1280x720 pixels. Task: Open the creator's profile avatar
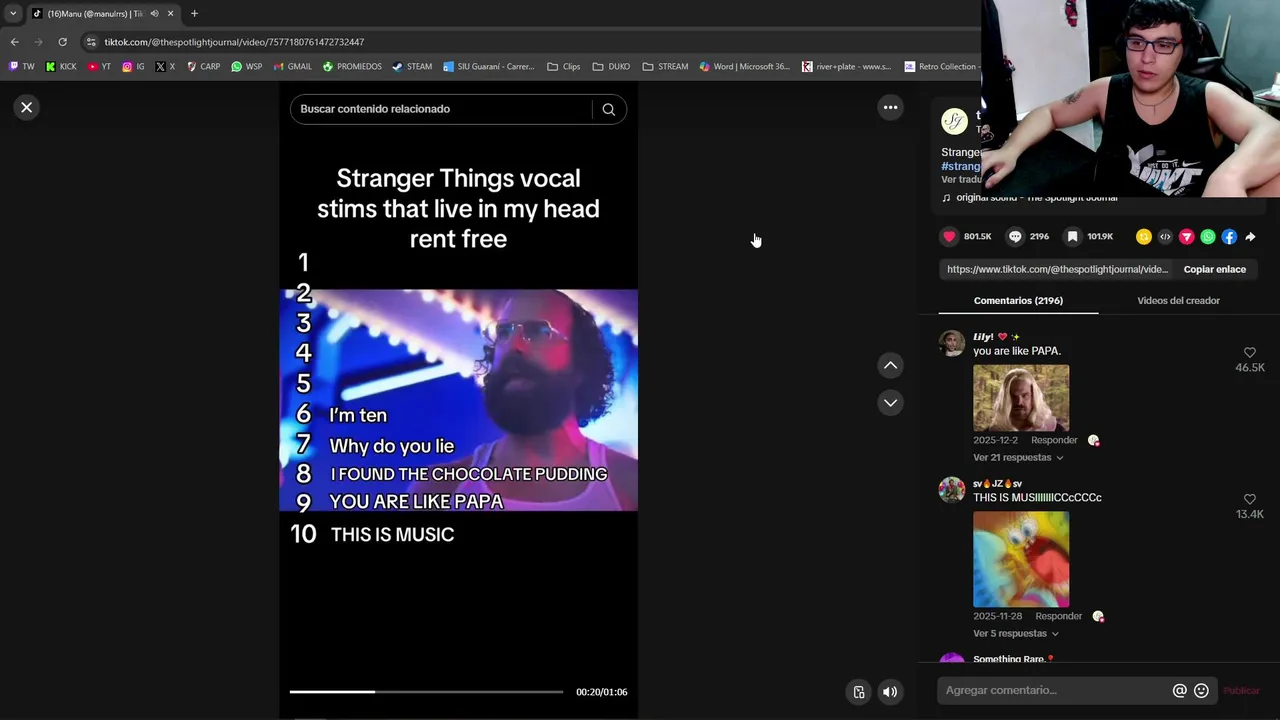(955, 121)
